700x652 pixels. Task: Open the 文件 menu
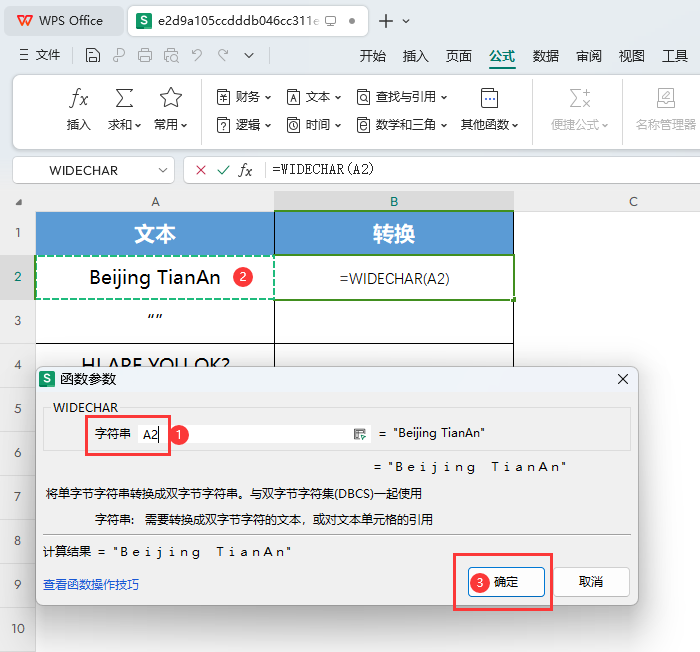pyautogui.click(x=40, y=55)
